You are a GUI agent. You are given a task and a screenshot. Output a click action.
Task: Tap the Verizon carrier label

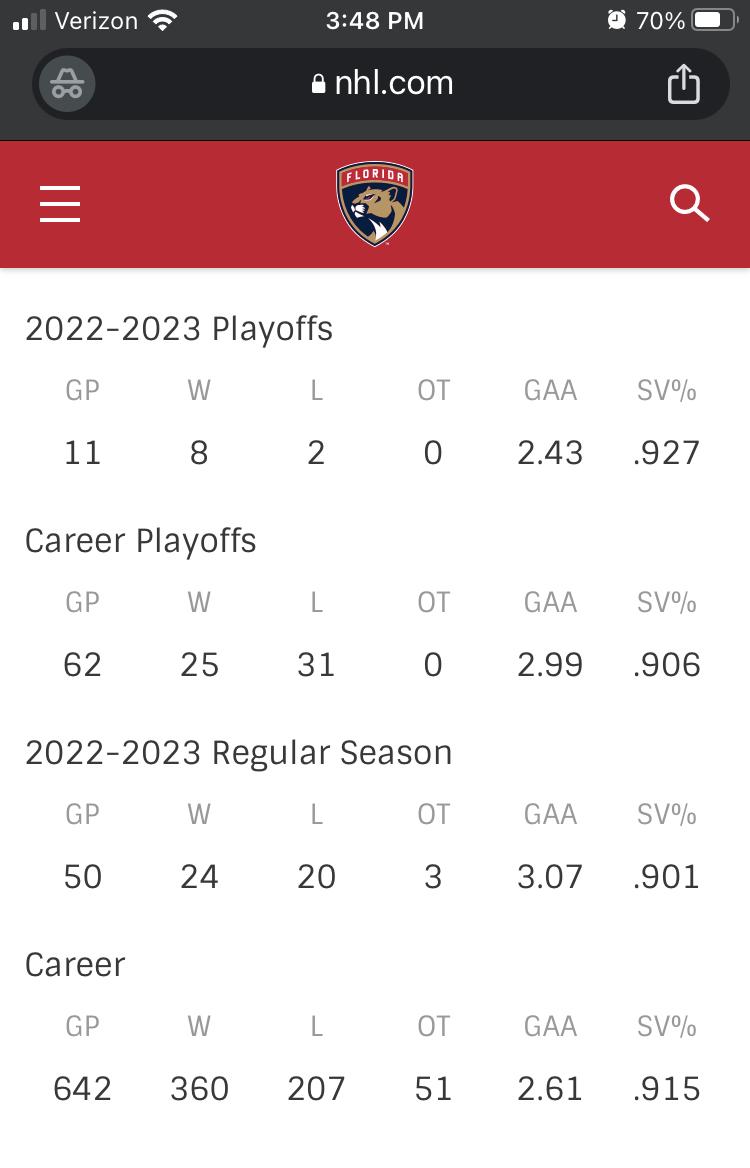point(96,20)
